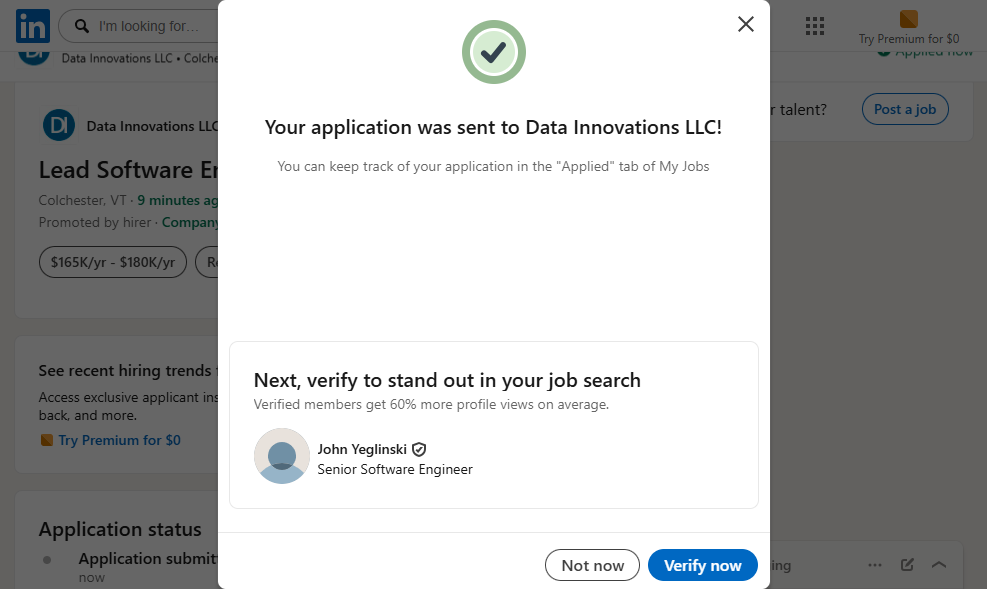Click the green checkmark success icon
Screen dimensions: 987x589
tap(493, 52)
